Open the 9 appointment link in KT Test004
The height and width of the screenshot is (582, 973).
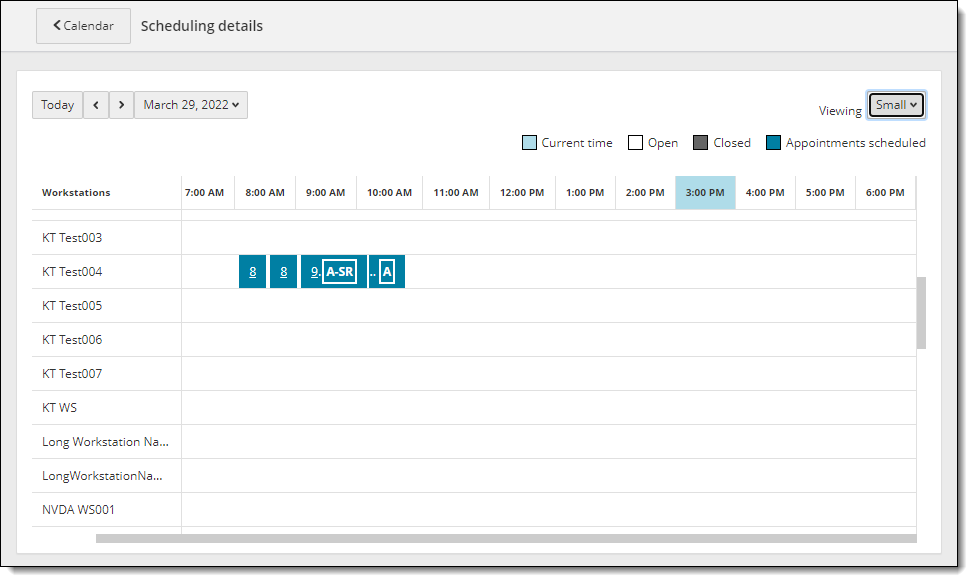[x=315, y=272]
